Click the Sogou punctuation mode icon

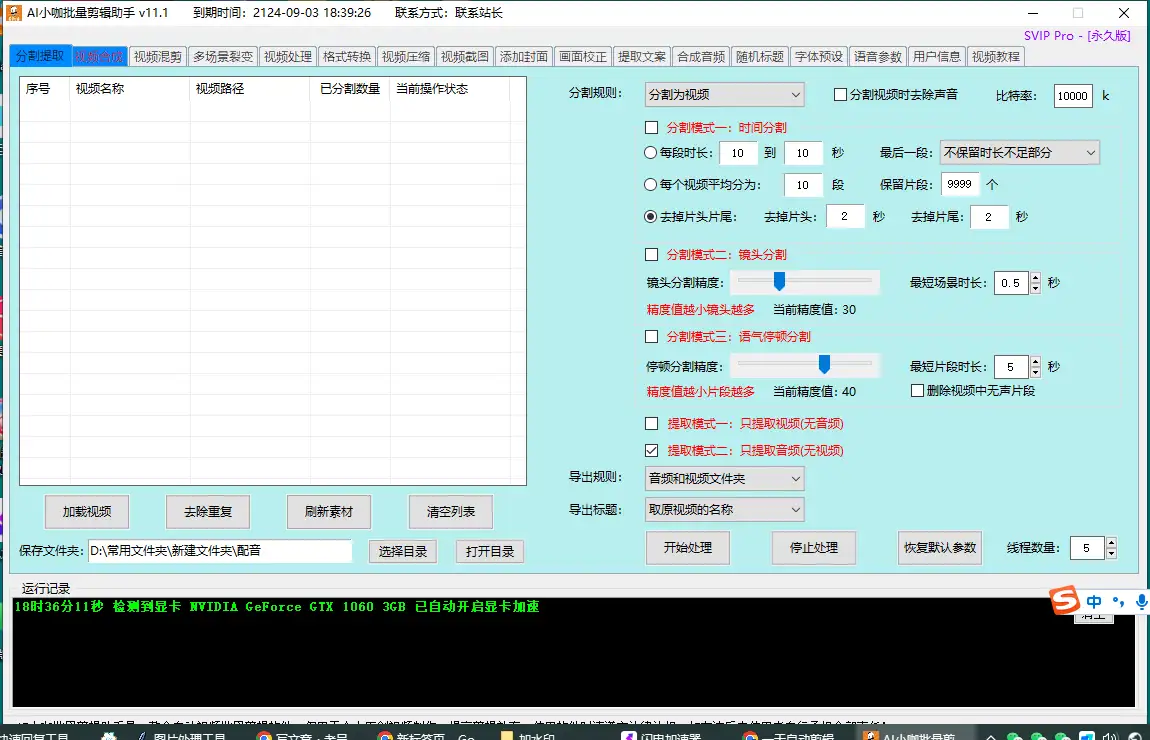(1119, 602)
